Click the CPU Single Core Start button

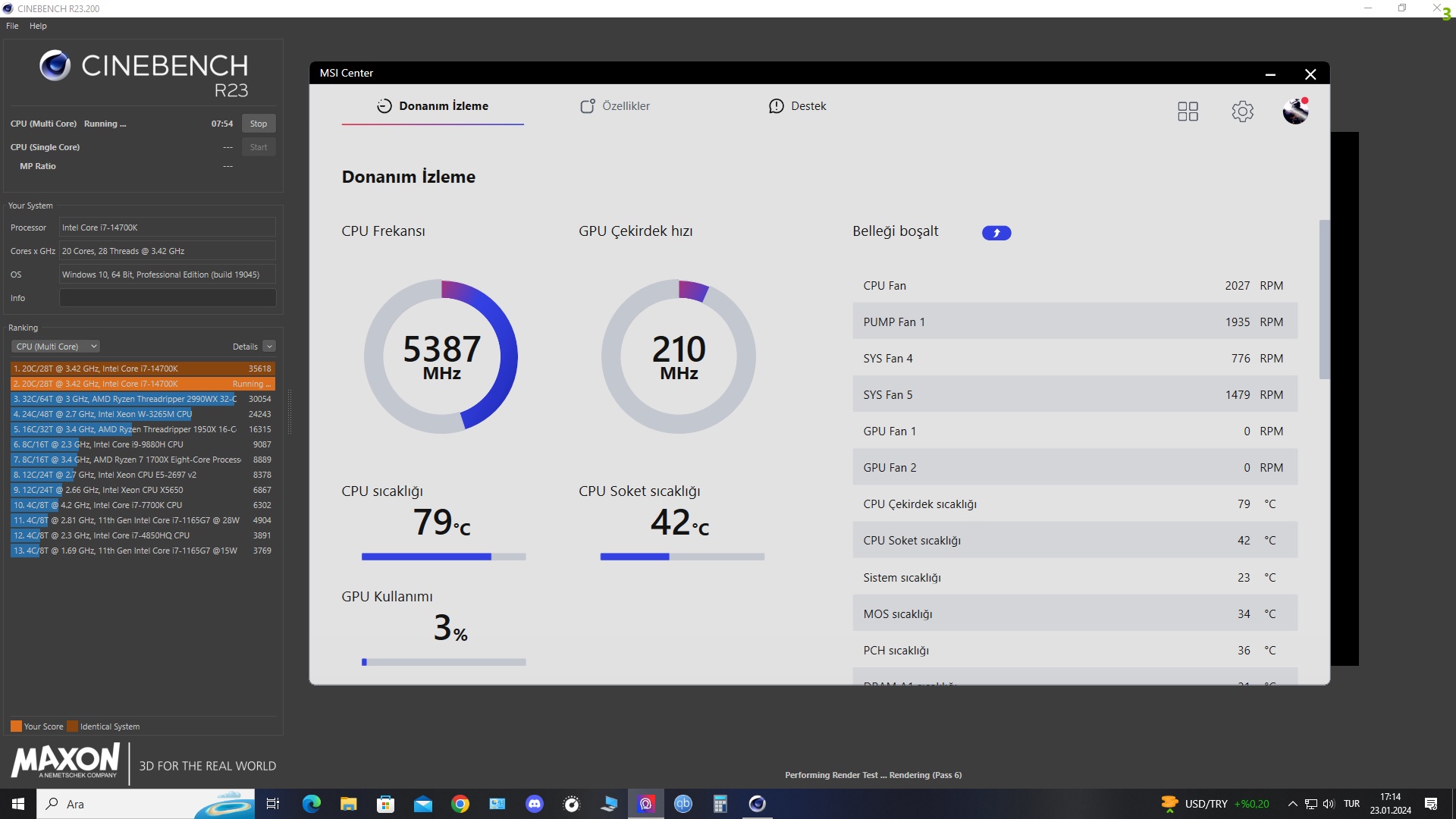pos(259,147)
